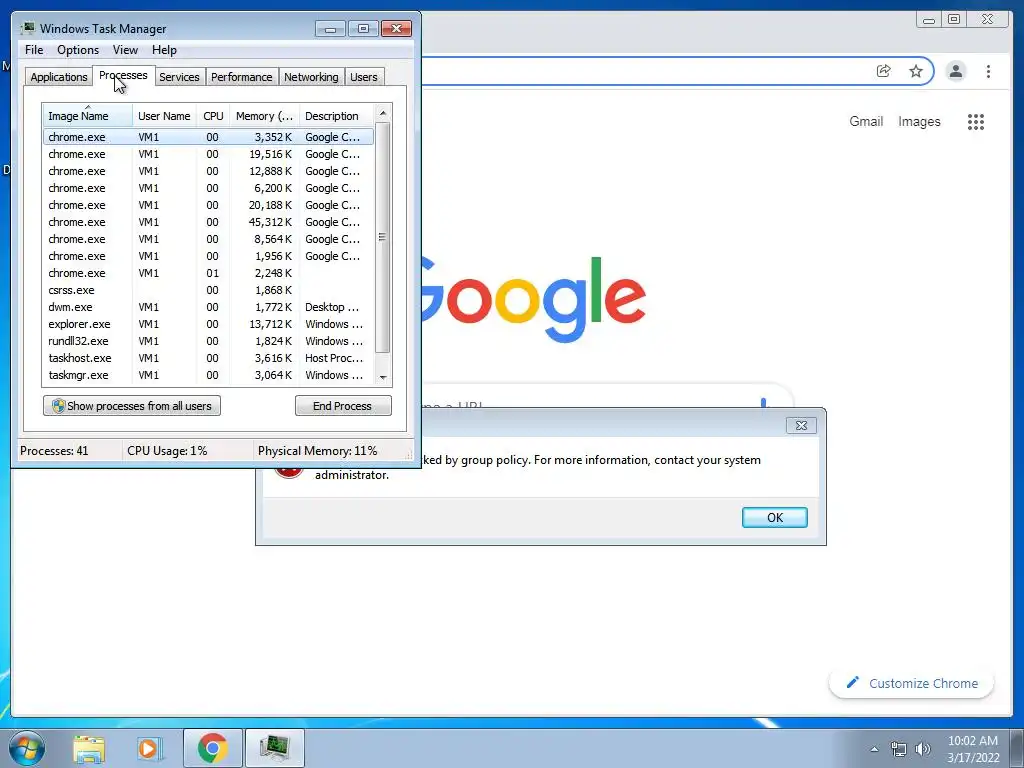The width and height of the screenshot is (1024, 768).
Task: Click Physical Memory: 11% status text
Action: point(317,451)
